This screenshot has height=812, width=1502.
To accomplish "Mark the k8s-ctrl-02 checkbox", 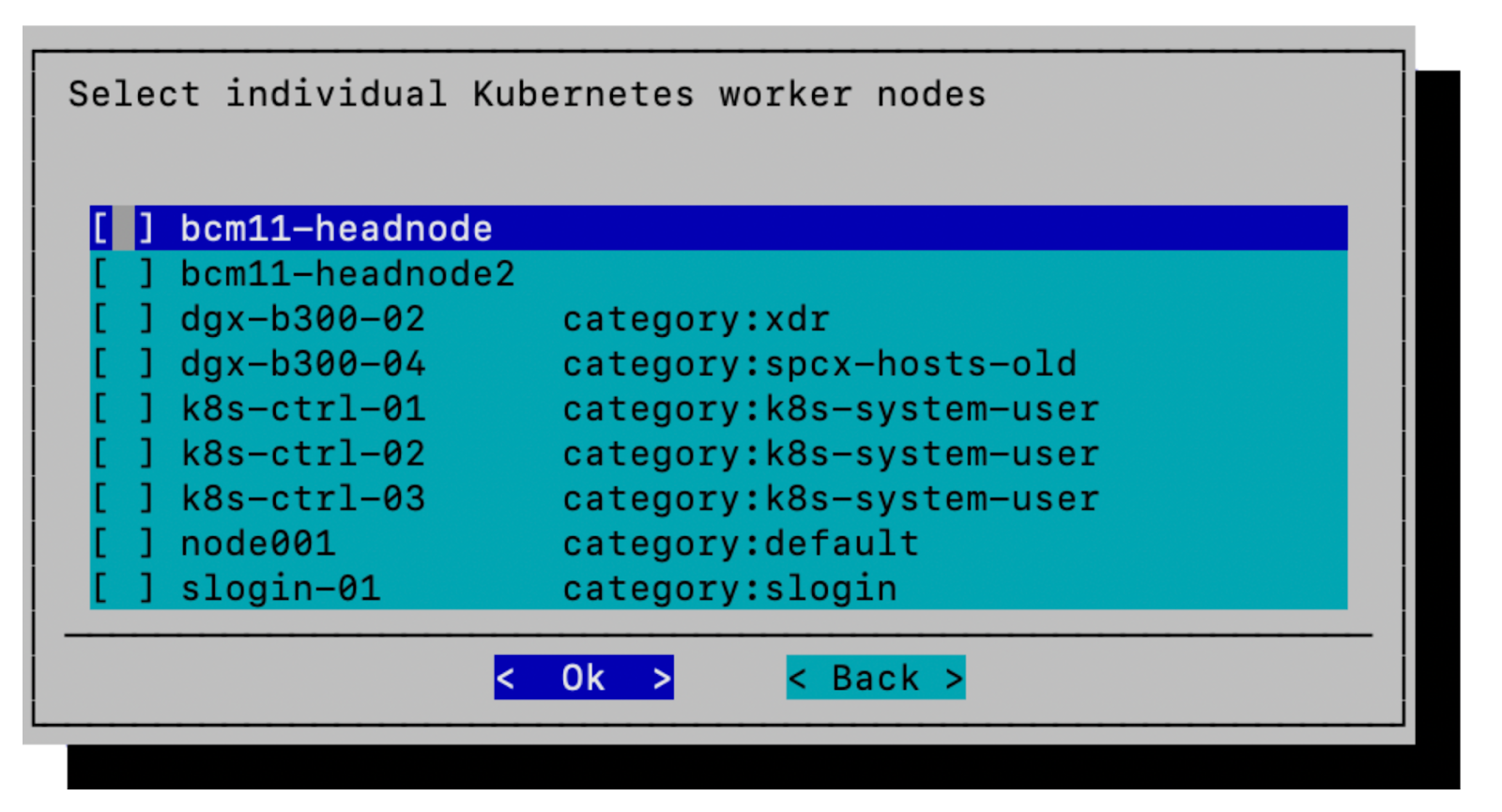I will pos(123,454).
